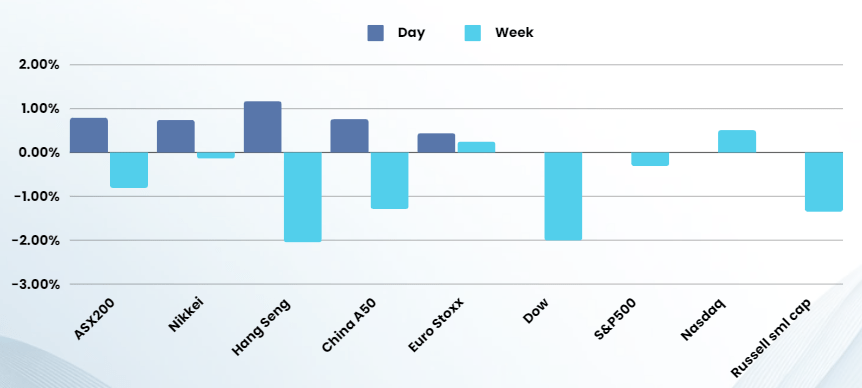Select the Euro Stoxx Week bar
Screen dimensions: 862x388
477,147
